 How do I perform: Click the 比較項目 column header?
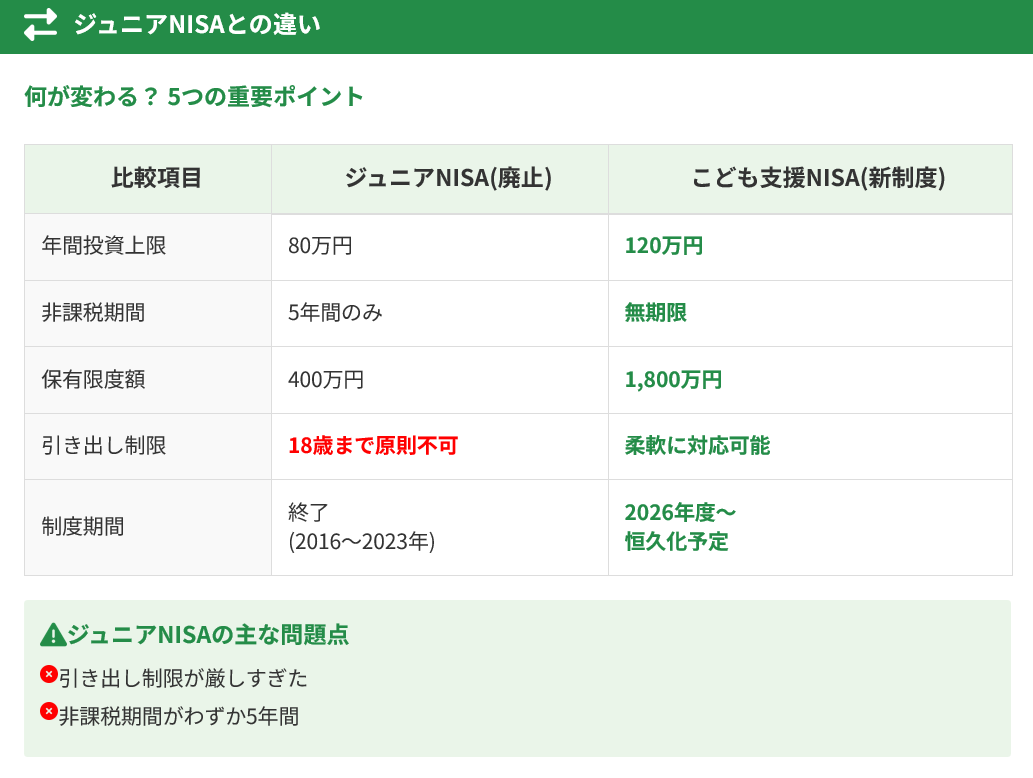pyautogui.click(x=157, y=178)
